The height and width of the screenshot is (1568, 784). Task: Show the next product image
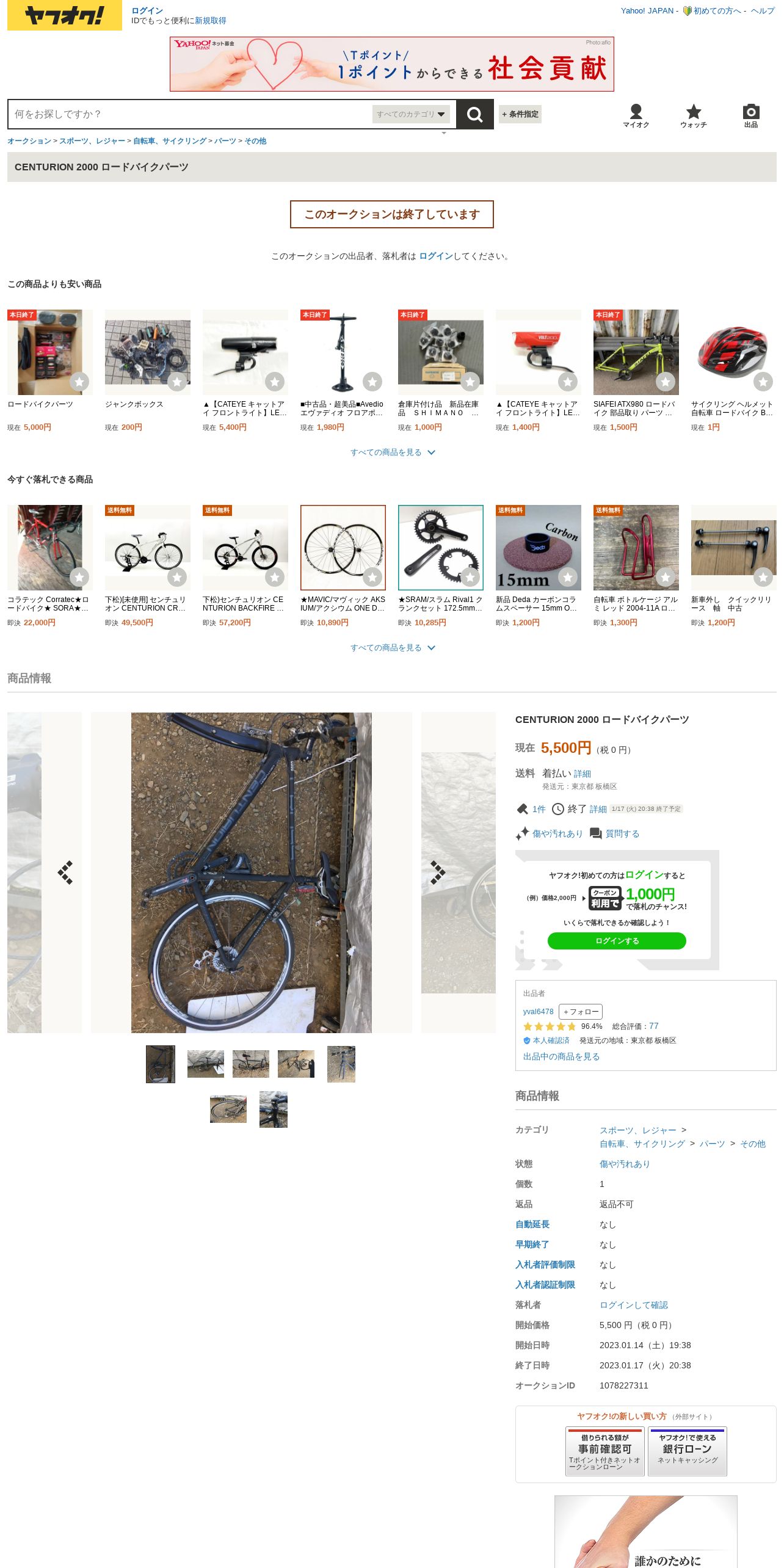438,873
